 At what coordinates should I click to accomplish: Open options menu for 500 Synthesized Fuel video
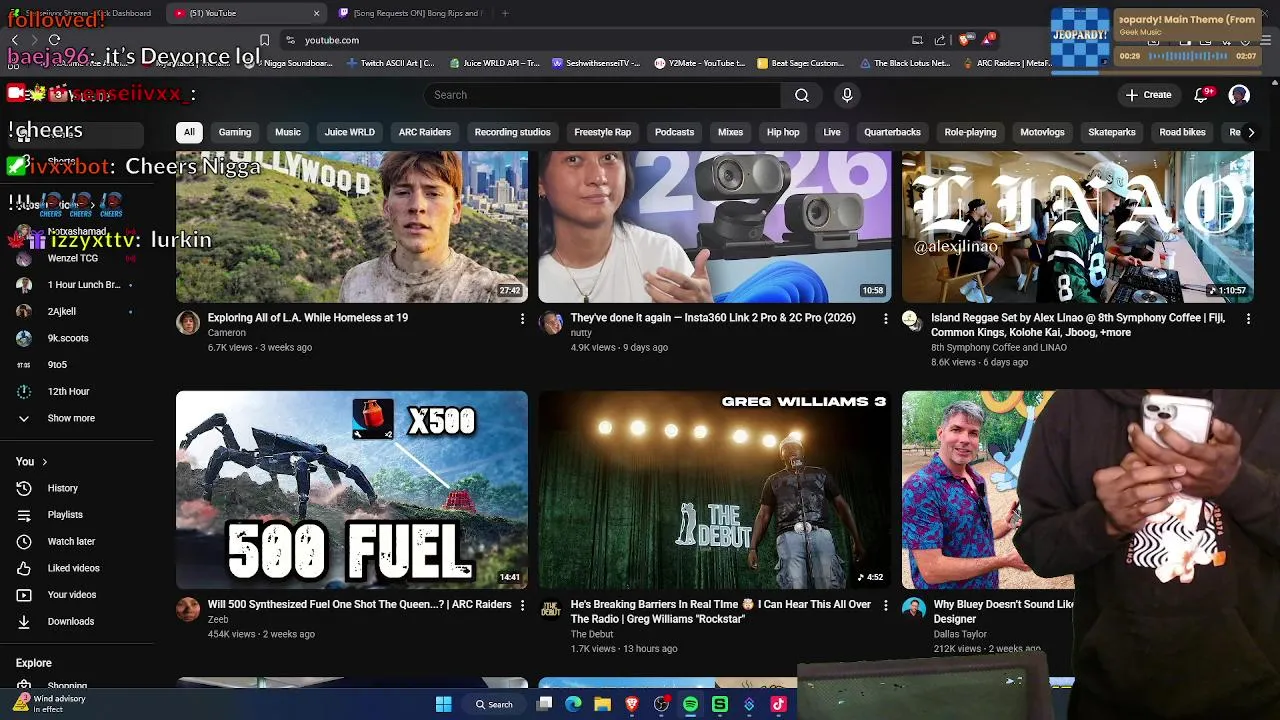pos(522,605)
